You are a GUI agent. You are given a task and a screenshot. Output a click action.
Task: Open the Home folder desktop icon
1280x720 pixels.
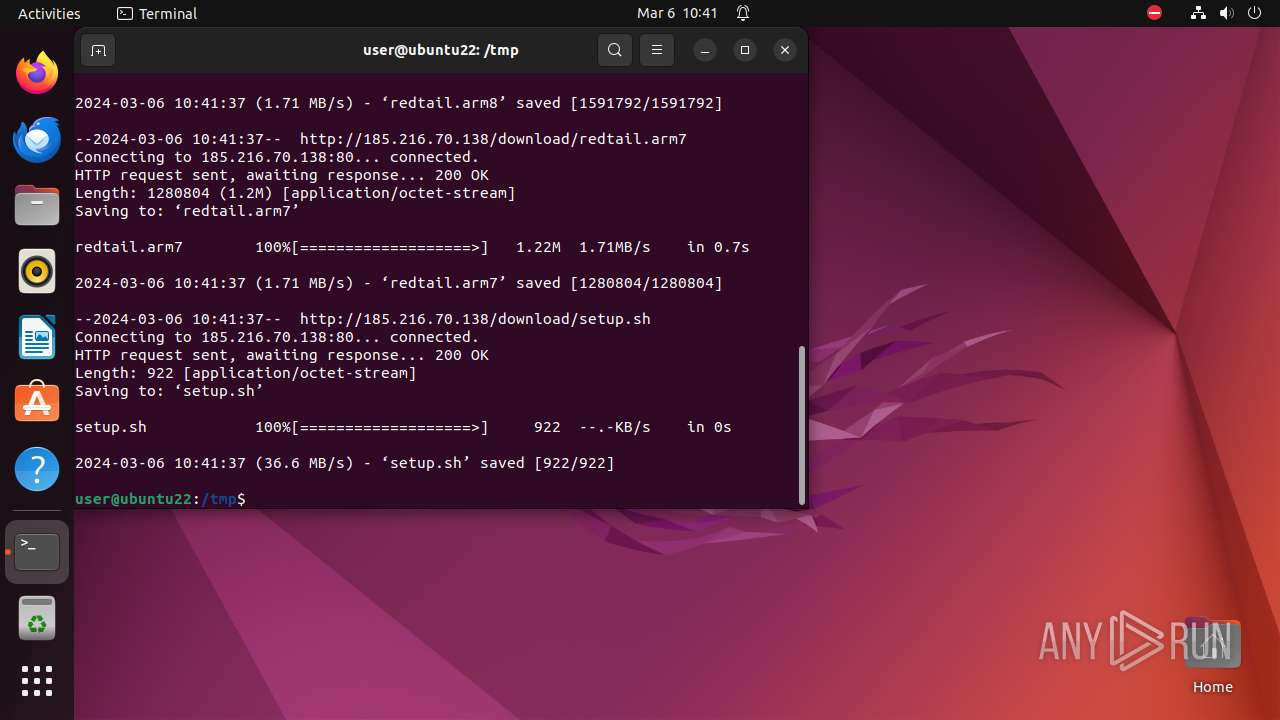tap(1212, 656)
